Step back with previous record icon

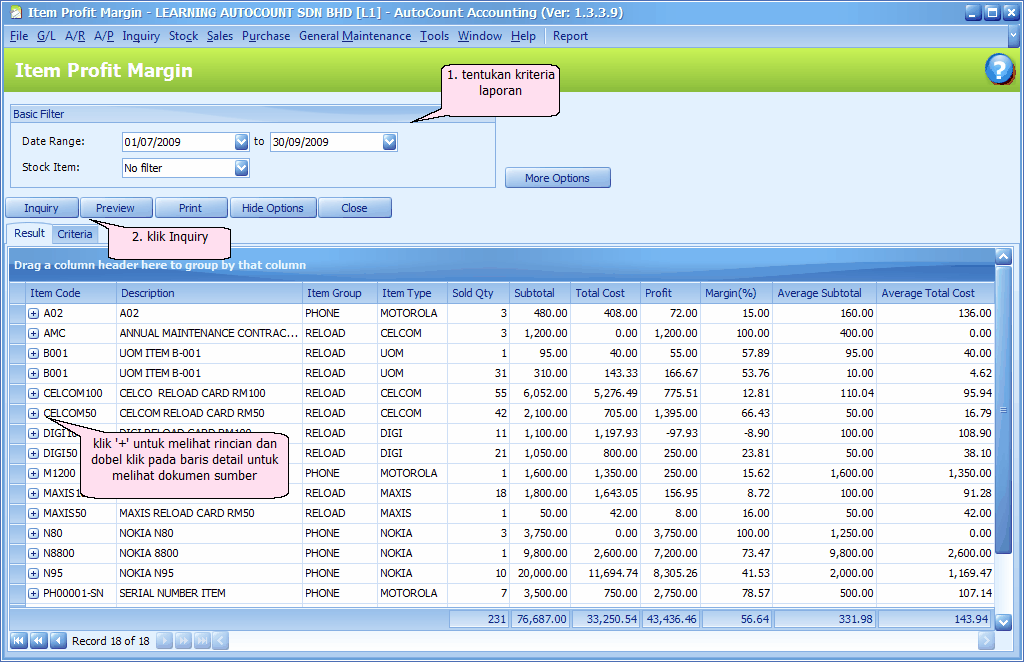click(x=56, y=640)
